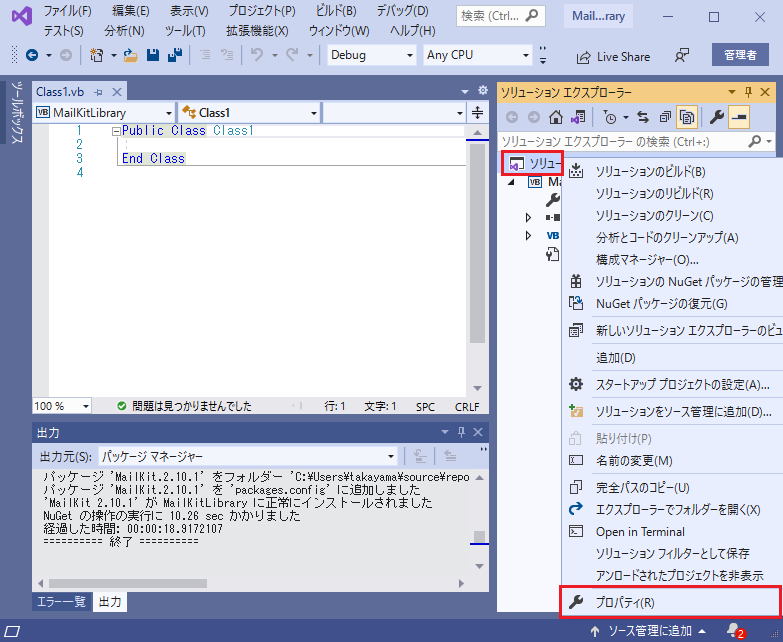Screen dimensions: 783x642
Task: Open the ビルド(B) menu
Action: tap(336, 11)
